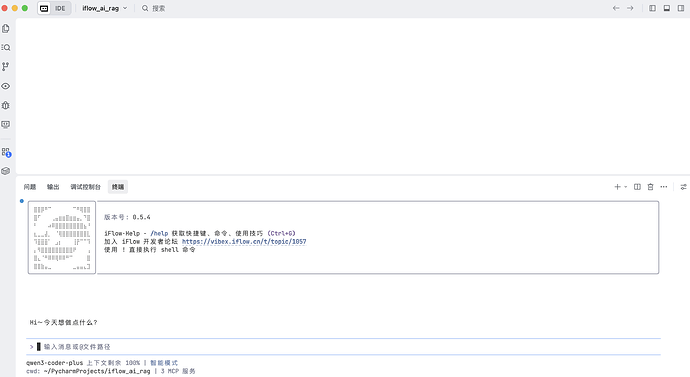Image resolution: width=690 pixels, height=377 pixels.
Task: Switch to the 调试控制台 tab
Action: (x=85, y=187)
